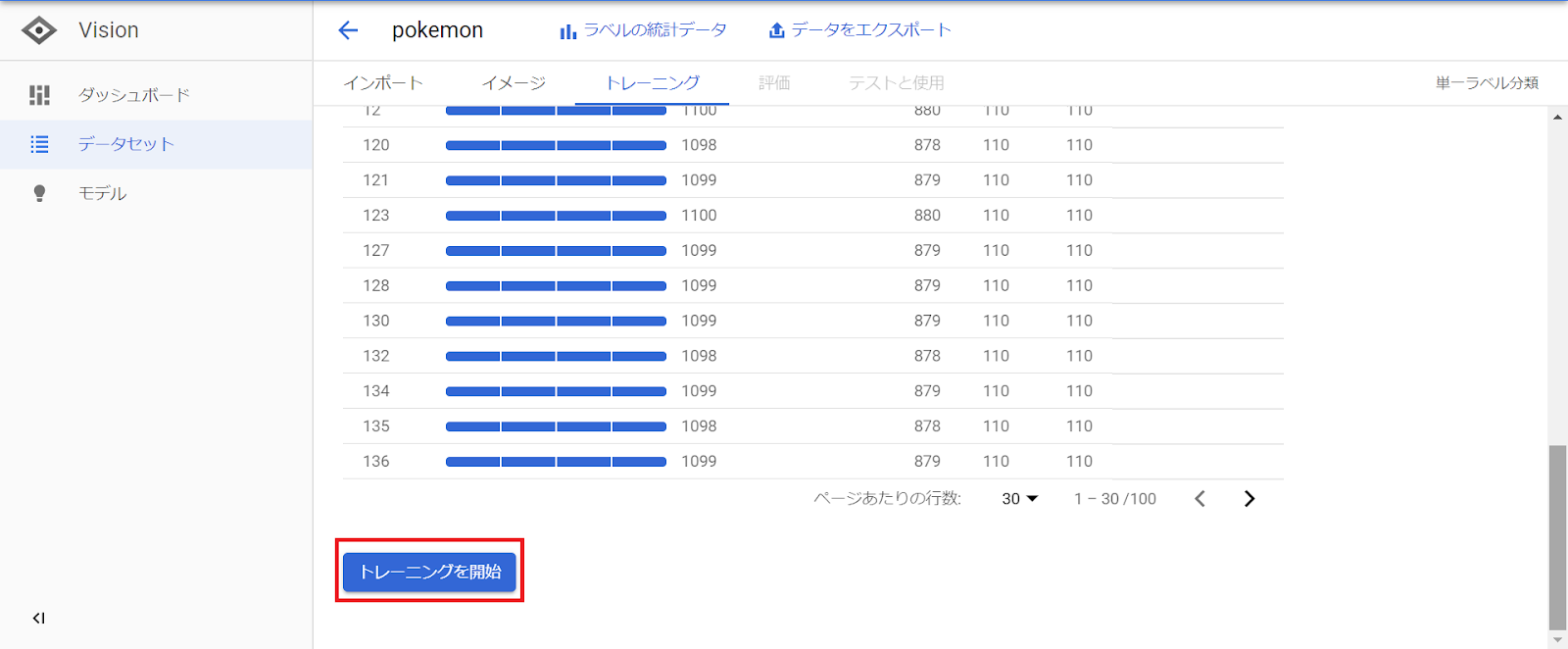
Task: Click the 880 value in row 123
Action: 927,216
